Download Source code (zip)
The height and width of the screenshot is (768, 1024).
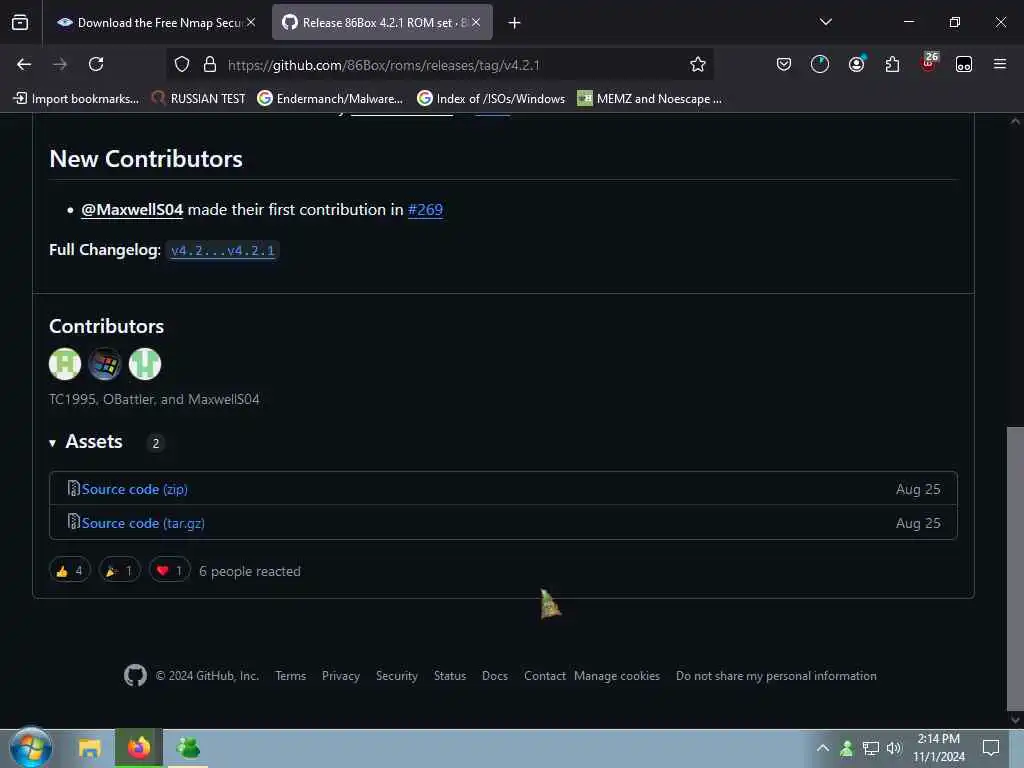135,489
